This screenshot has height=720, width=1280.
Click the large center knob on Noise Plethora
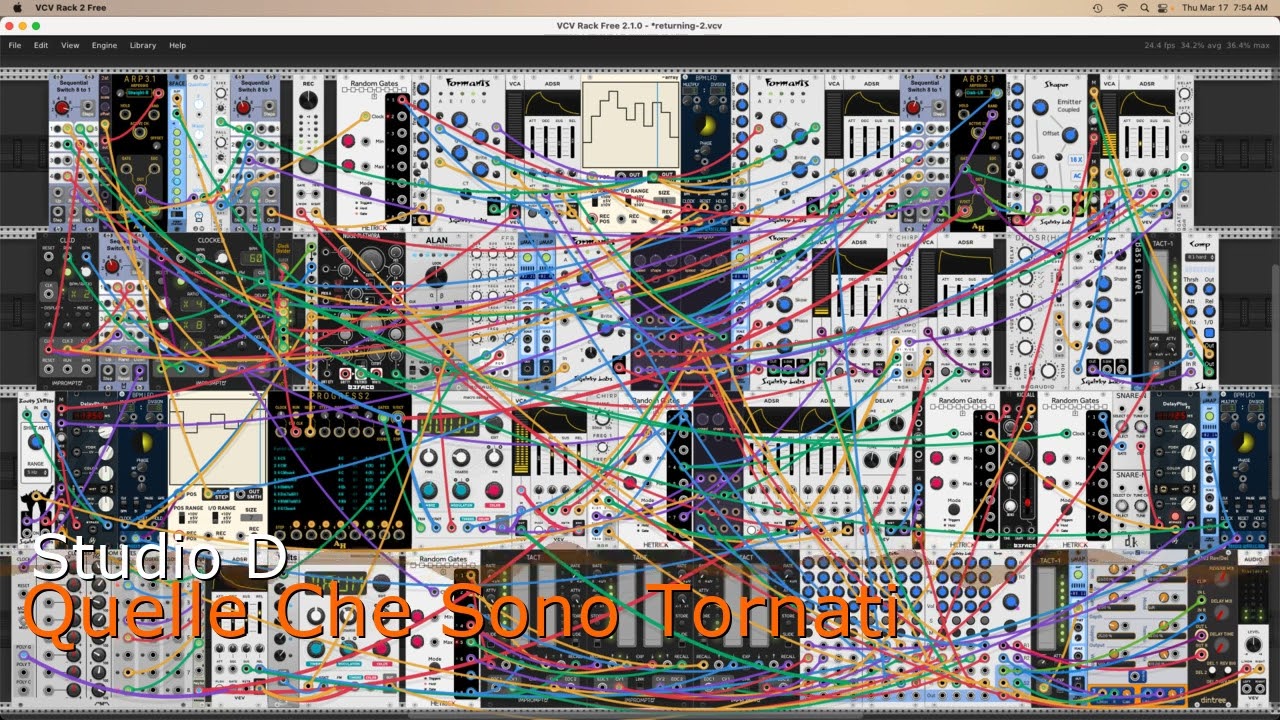[369, 262]
